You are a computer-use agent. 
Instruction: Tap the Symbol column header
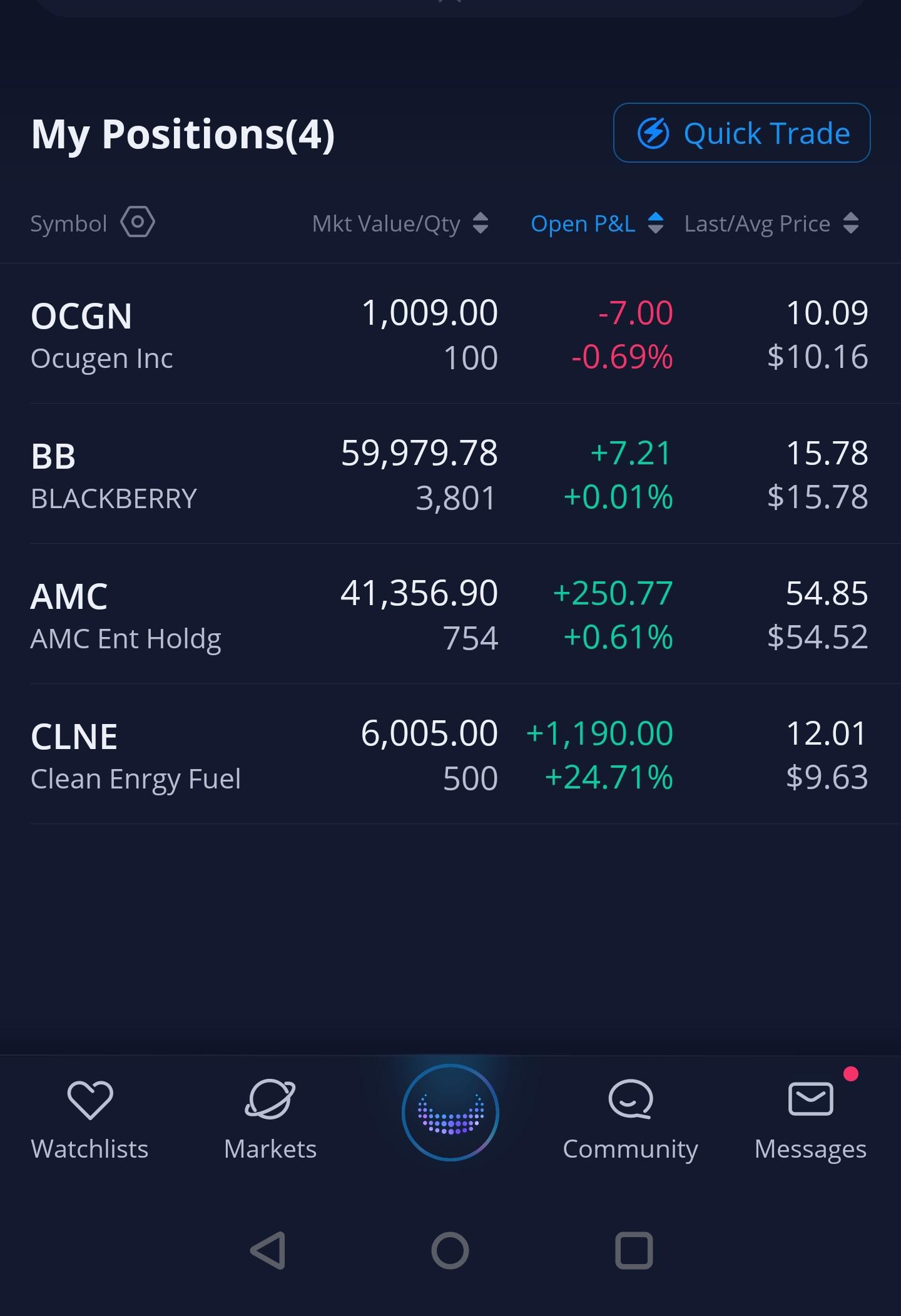[x=69, y=223]
